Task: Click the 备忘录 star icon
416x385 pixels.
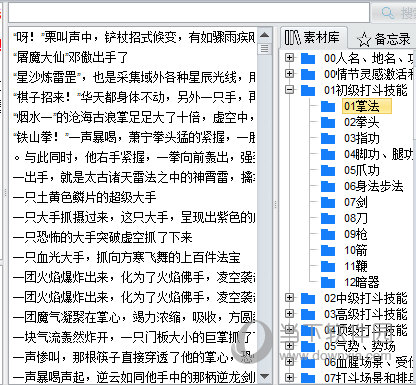Action: click(364, 40)
